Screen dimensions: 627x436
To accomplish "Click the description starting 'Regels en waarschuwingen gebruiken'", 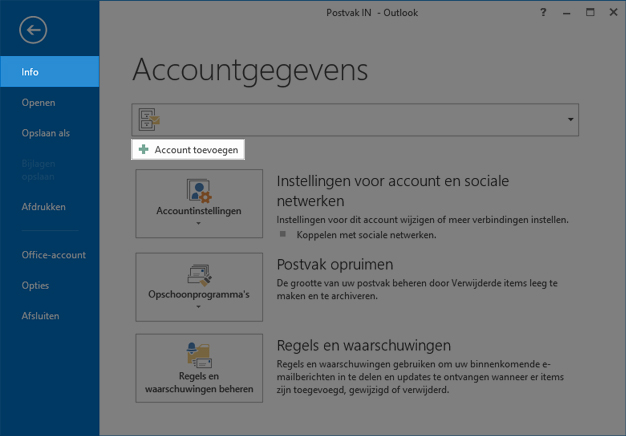I will (420, 377).
